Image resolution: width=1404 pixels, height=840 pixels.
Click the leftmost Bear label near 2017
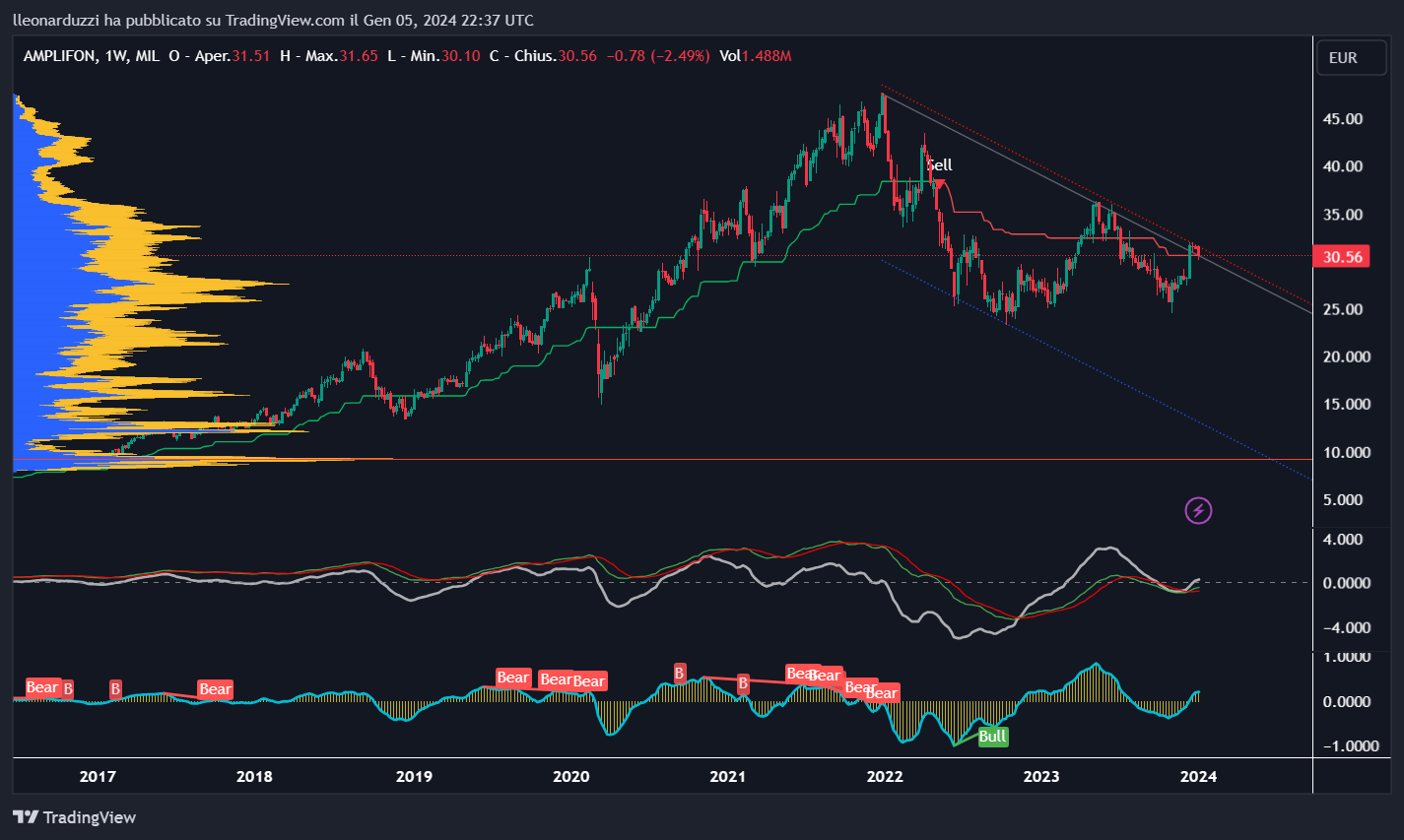41,687
